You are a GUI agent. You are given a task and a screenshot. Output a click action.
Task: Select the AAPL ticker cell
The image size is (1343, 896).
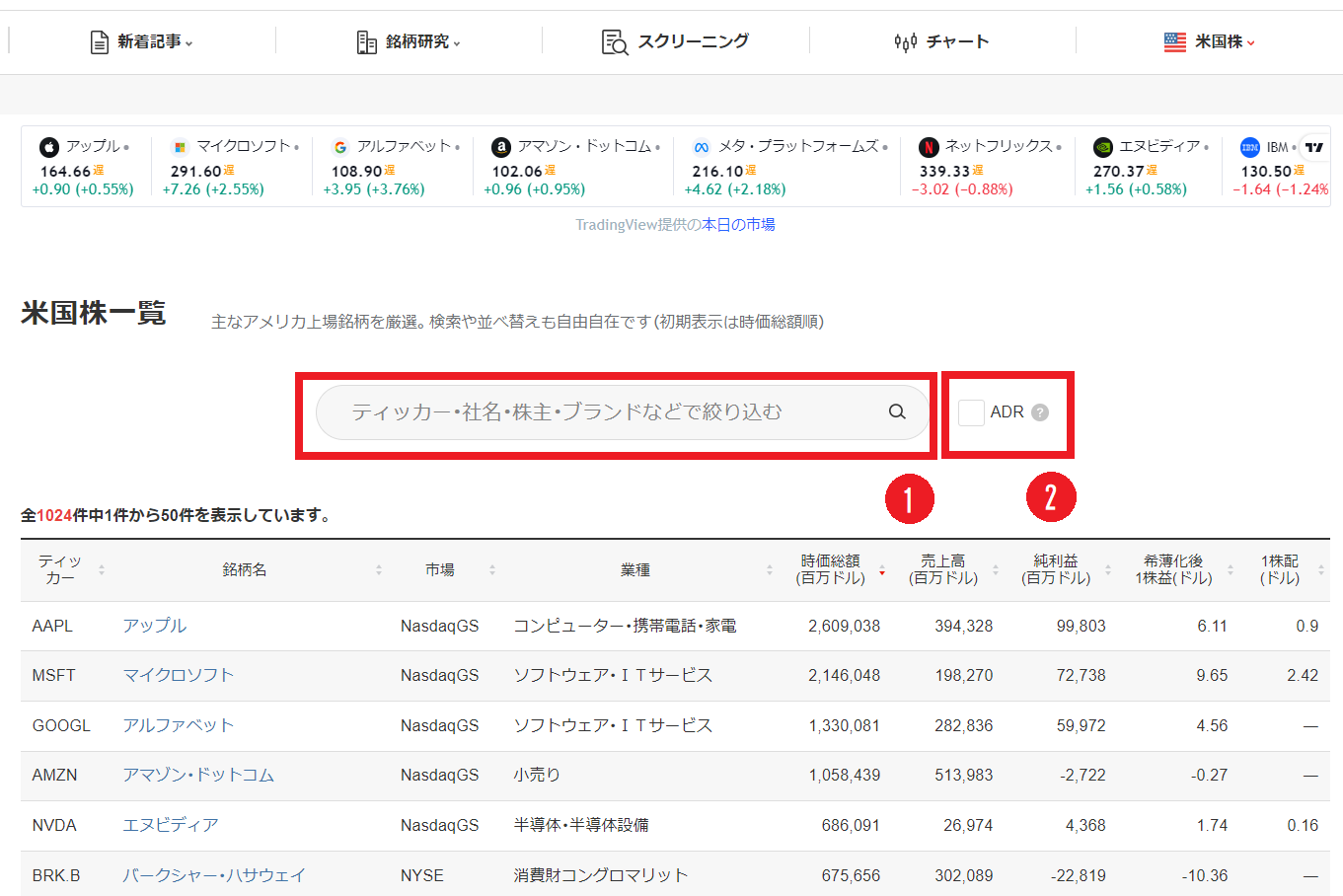(x=52, y=626)
